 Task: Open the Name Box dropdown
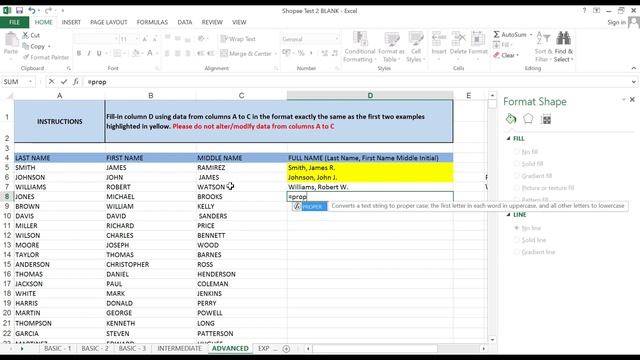[30, 82]
